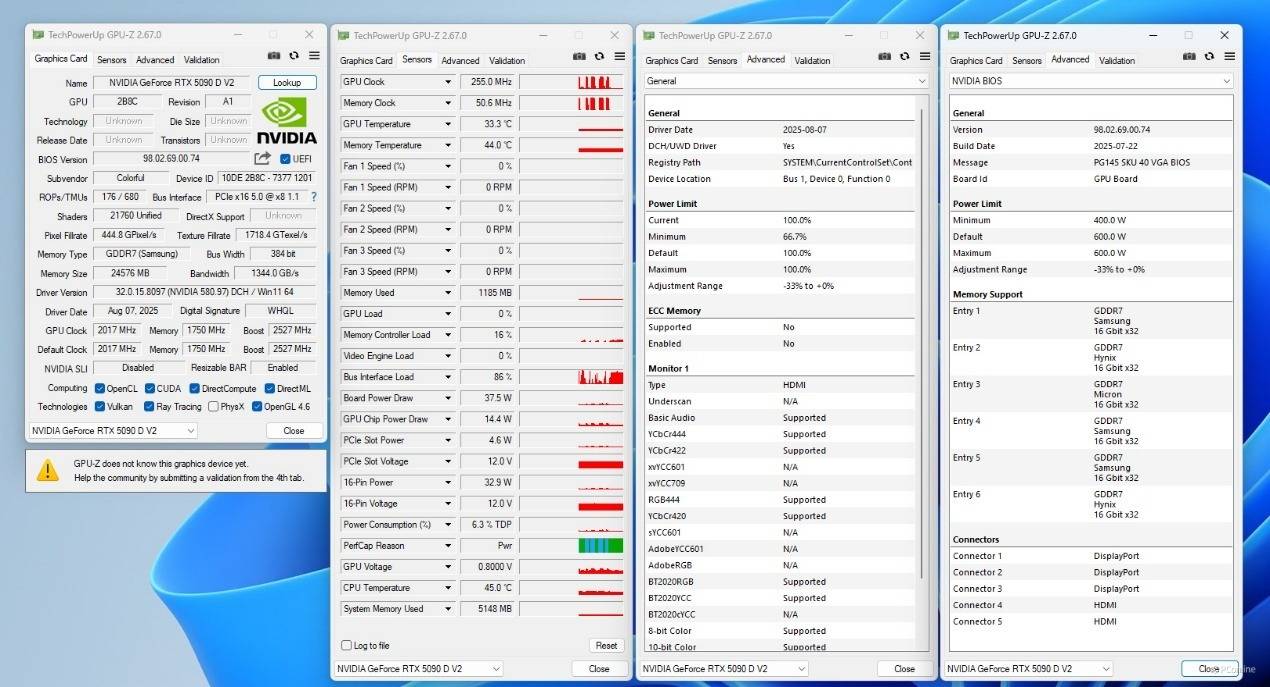Open GPU selector dropdown in General Advanced window
1270x687 pixels.
pos(723,668)
